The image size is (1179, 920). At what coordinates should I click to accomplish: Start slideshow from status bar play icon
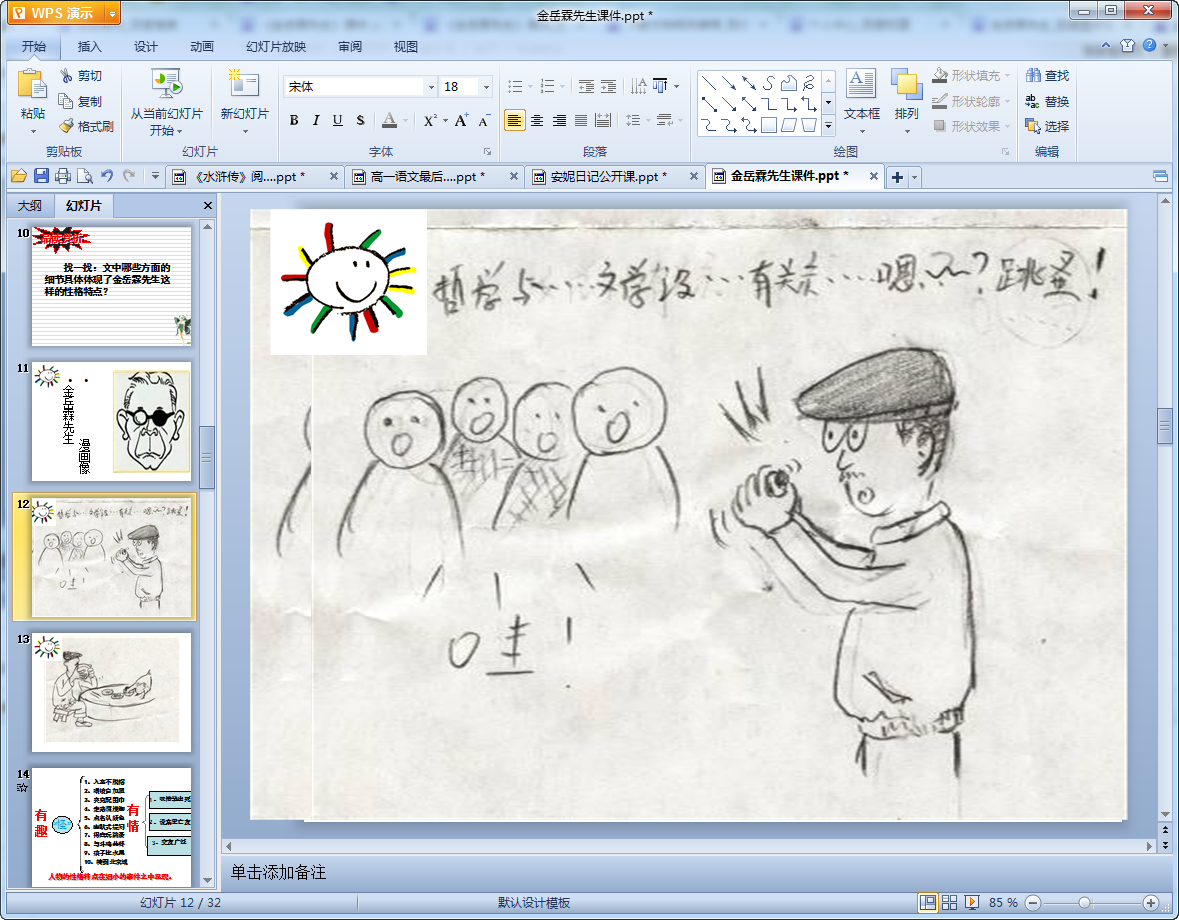972,903
